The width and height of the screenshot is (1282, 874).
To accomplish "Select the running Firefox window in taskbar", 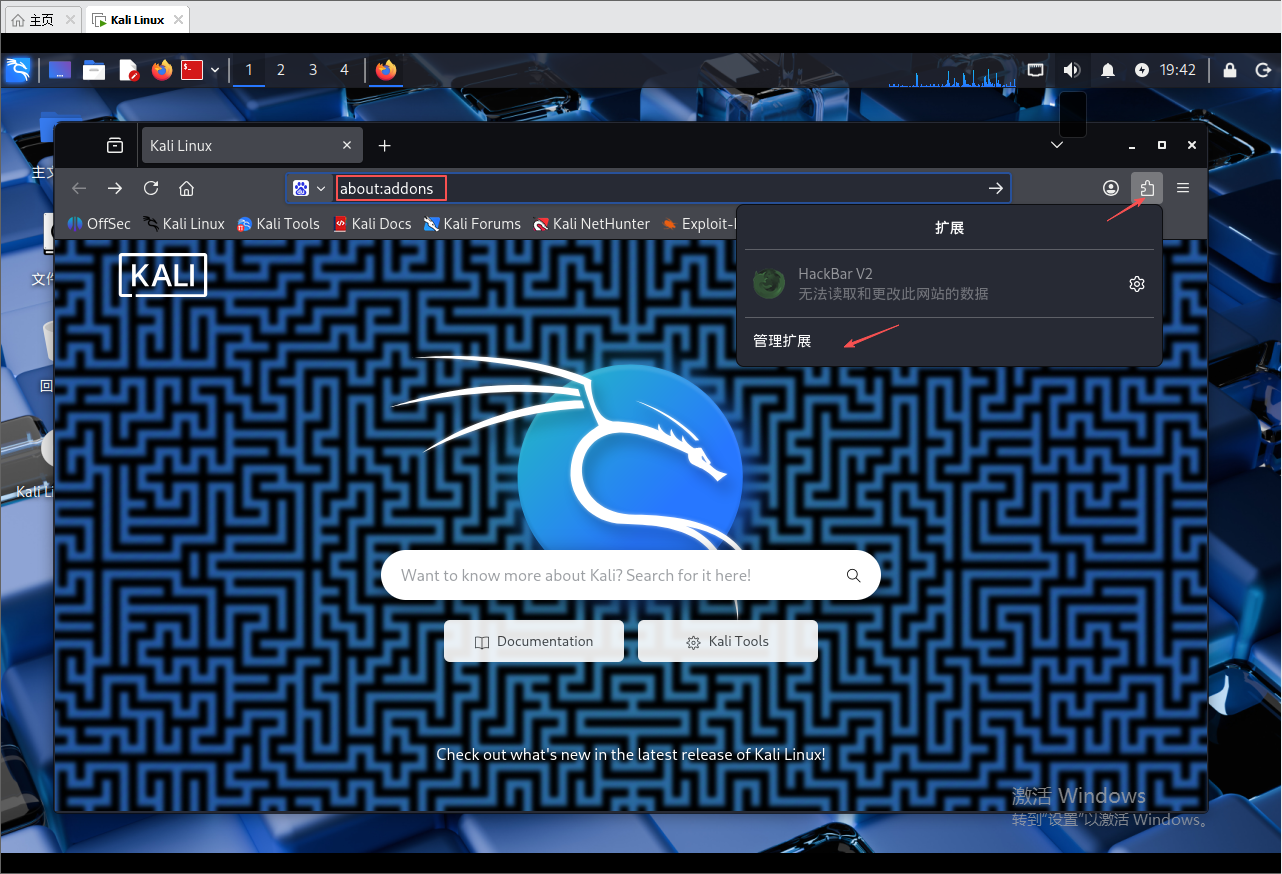I will coord(386,70).
